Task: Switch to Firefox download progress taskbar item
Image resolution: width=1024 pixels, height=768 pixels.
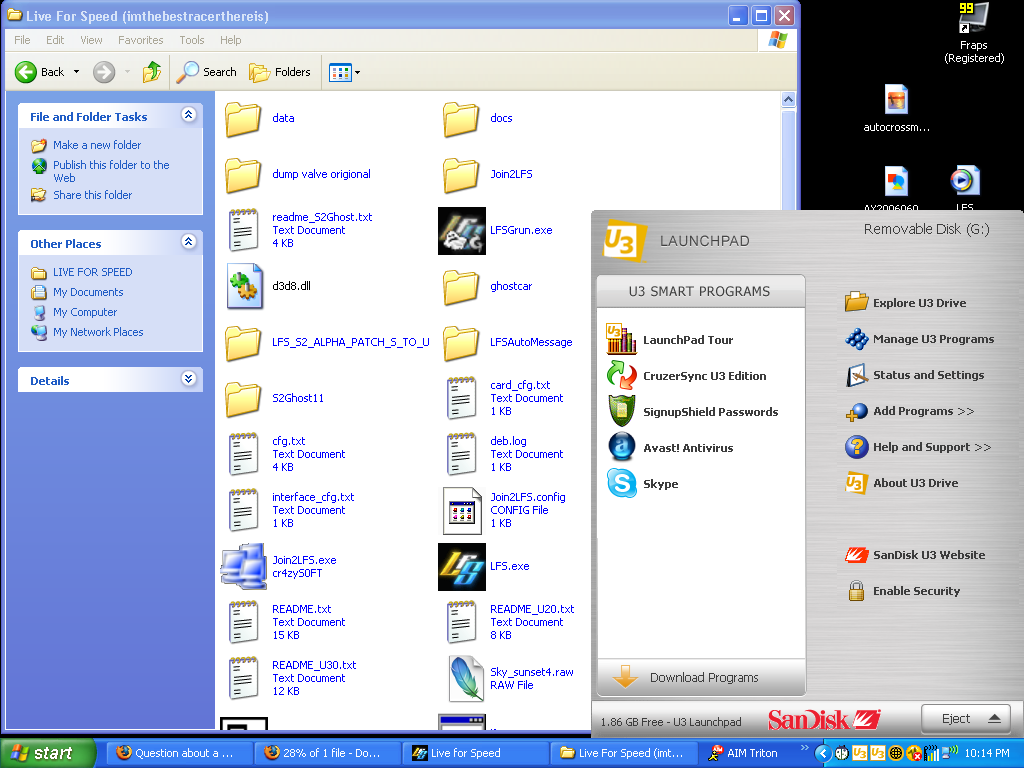Action: (327, 753)
